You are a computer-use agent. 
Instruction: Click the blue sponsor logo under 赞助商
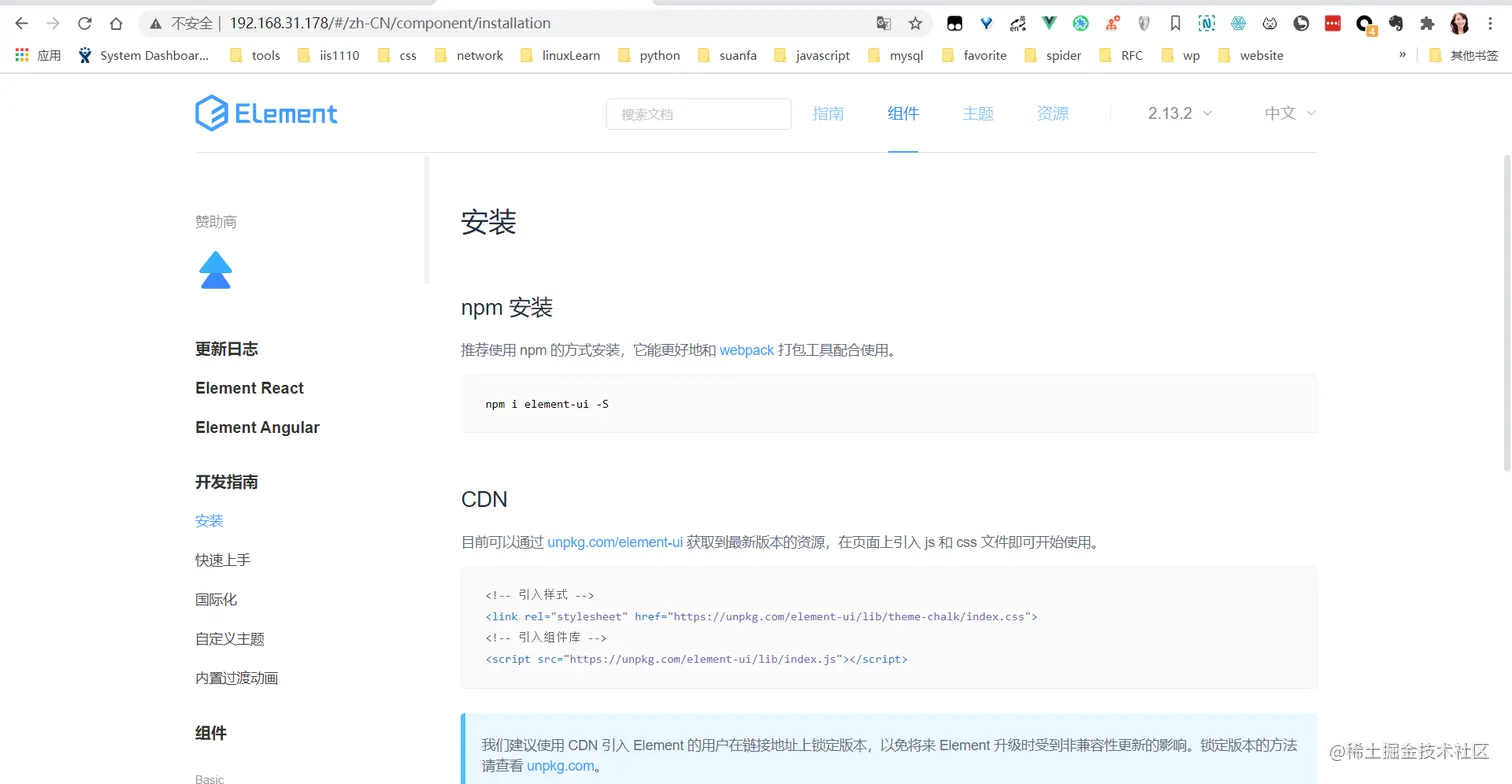tap(216, 270)
